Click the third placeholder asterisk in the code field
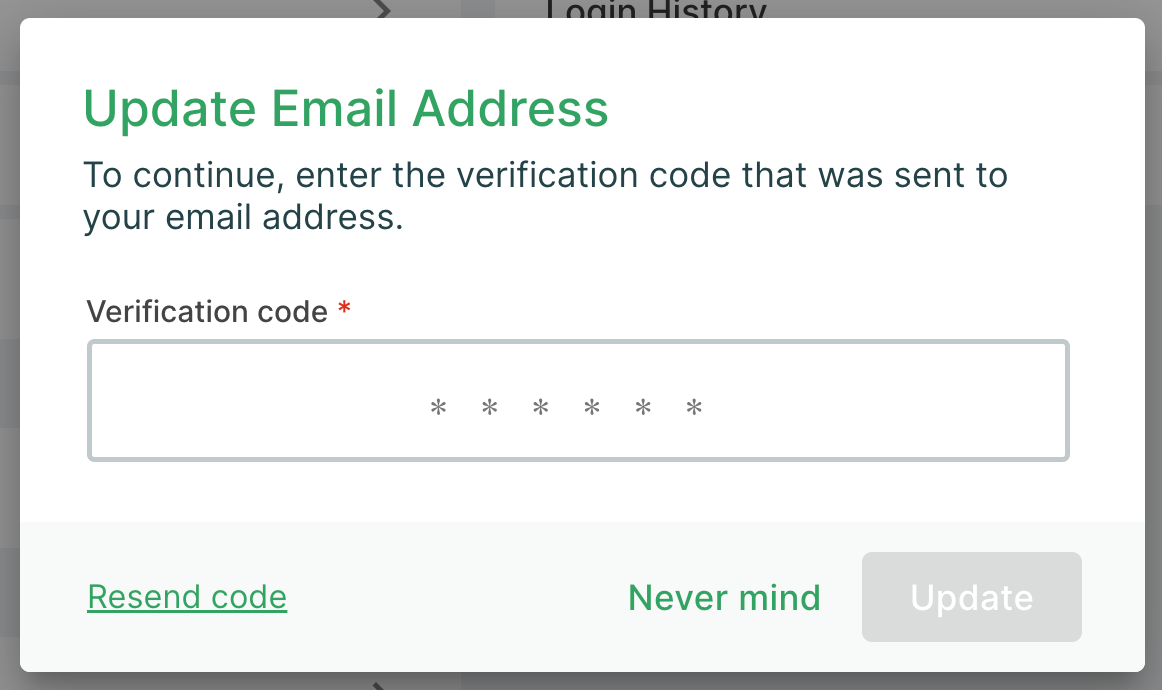This screenshot has height=690, width=1162. pyautogui.click(x=540, y=407)
